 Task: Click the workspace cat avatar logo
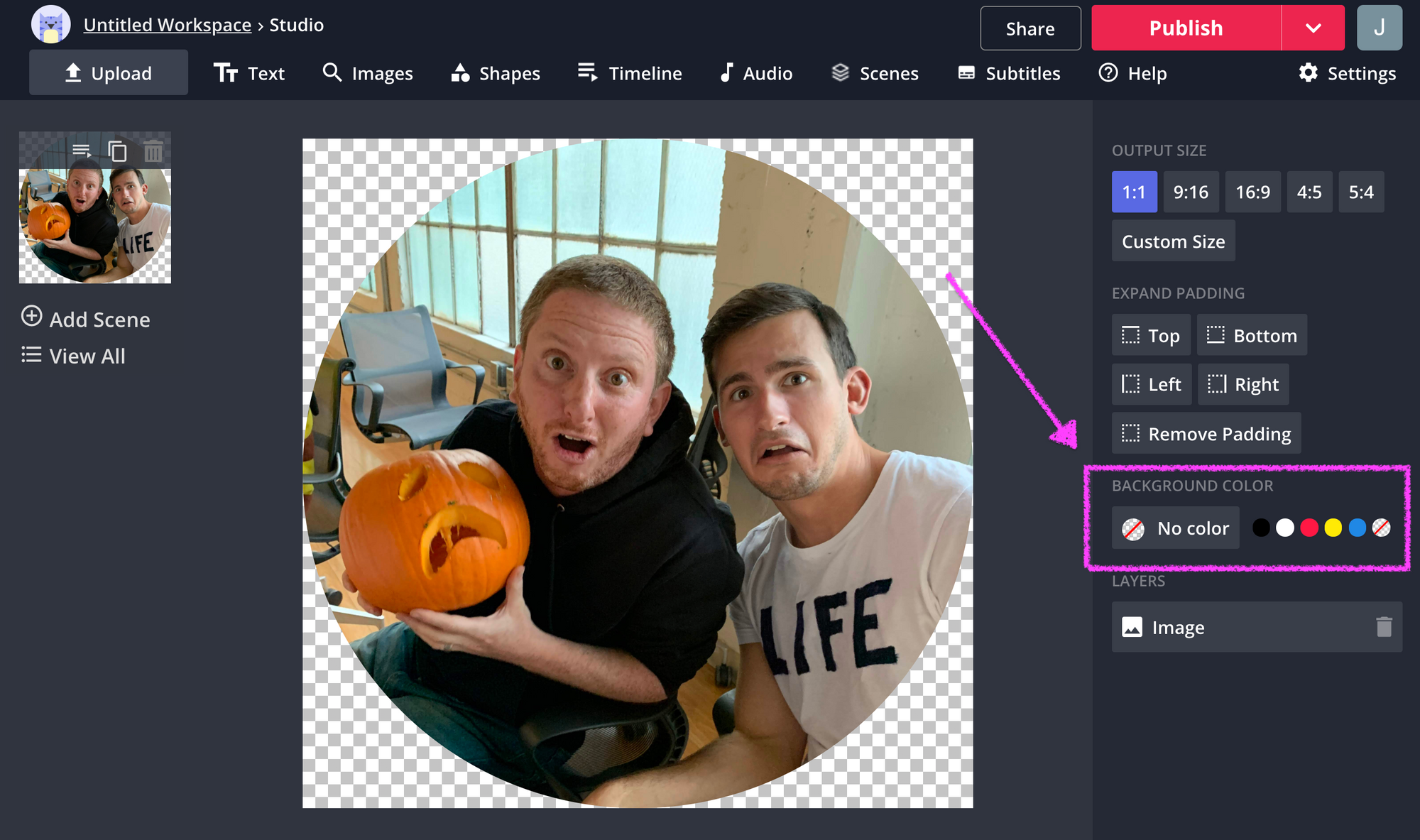point(50,25)
